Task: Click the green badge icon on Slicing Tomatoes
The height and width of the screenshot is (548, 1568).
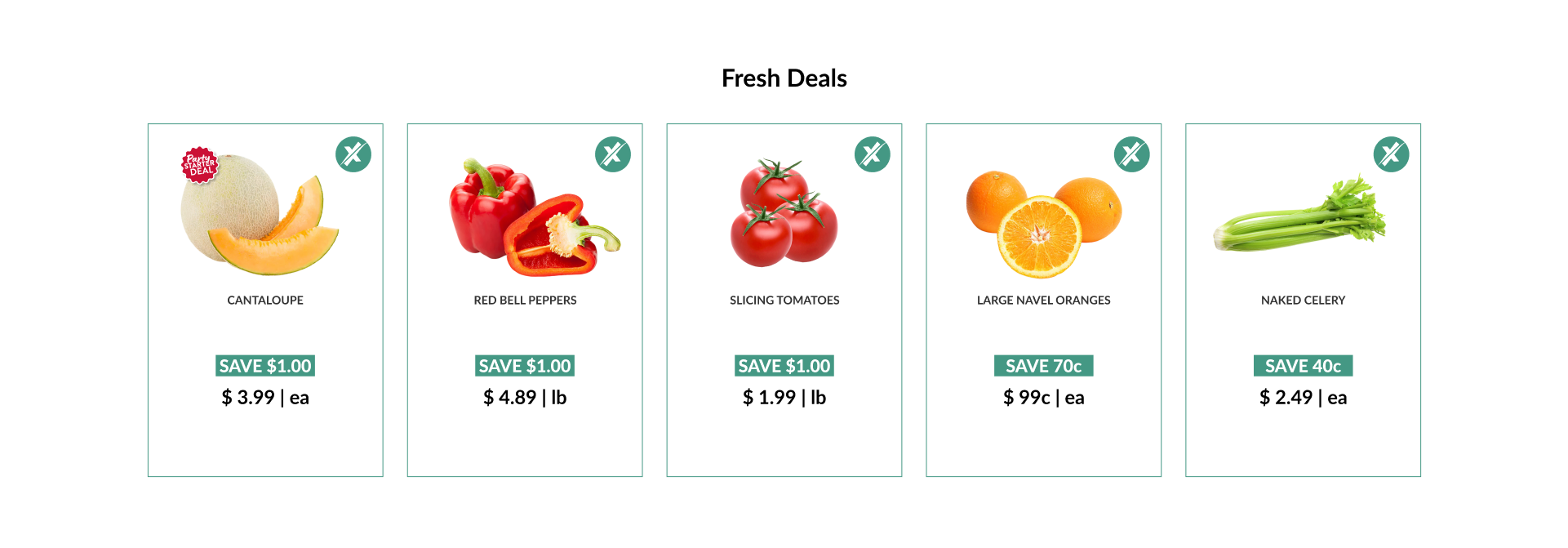Action: (873, 154)
